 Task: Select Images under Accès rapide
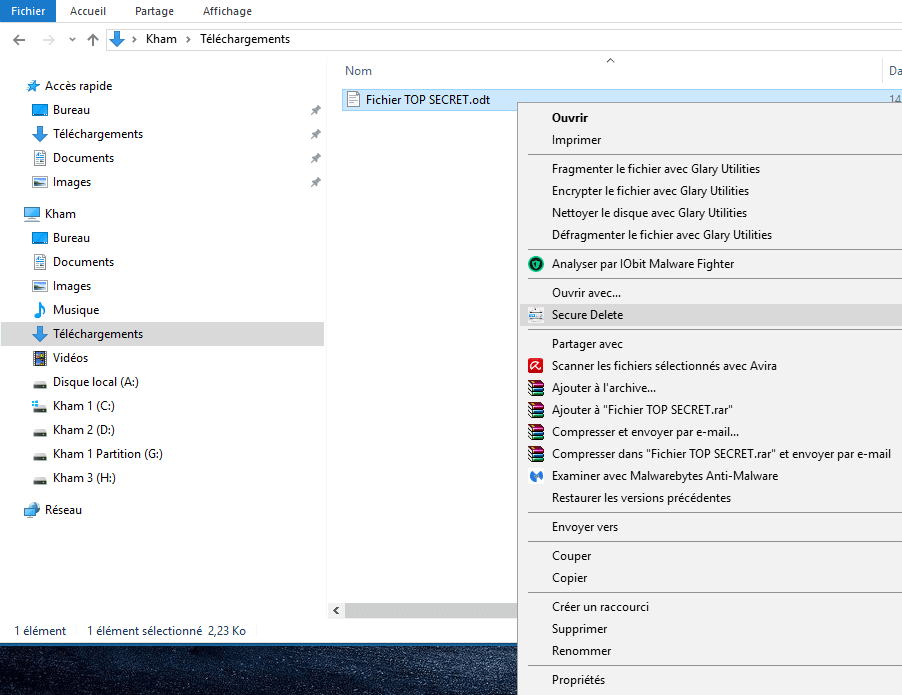click(x=72, y=182)
